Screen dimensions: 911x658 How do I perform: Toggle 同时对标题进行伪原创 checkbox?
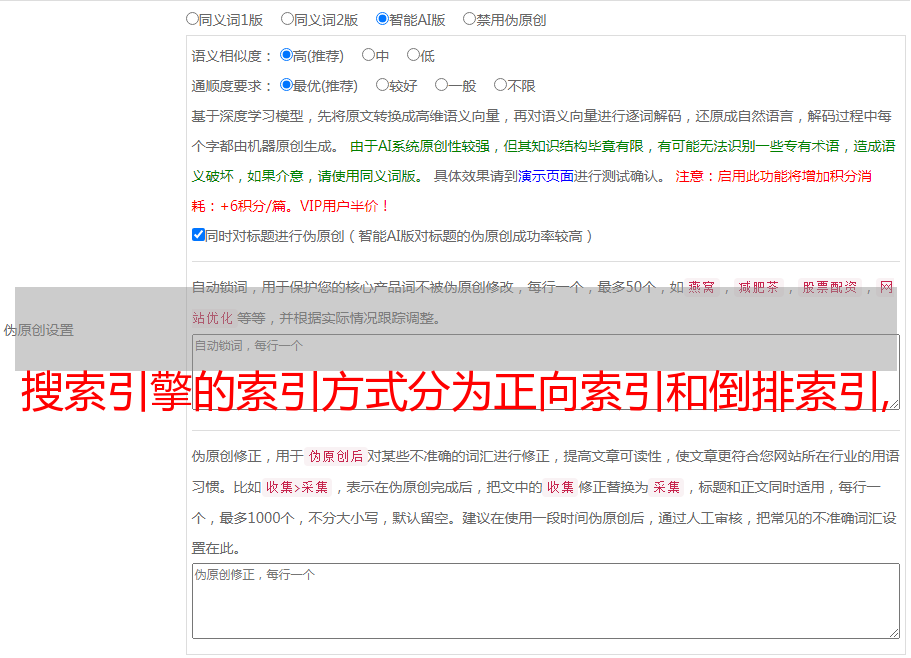[198, 235]
